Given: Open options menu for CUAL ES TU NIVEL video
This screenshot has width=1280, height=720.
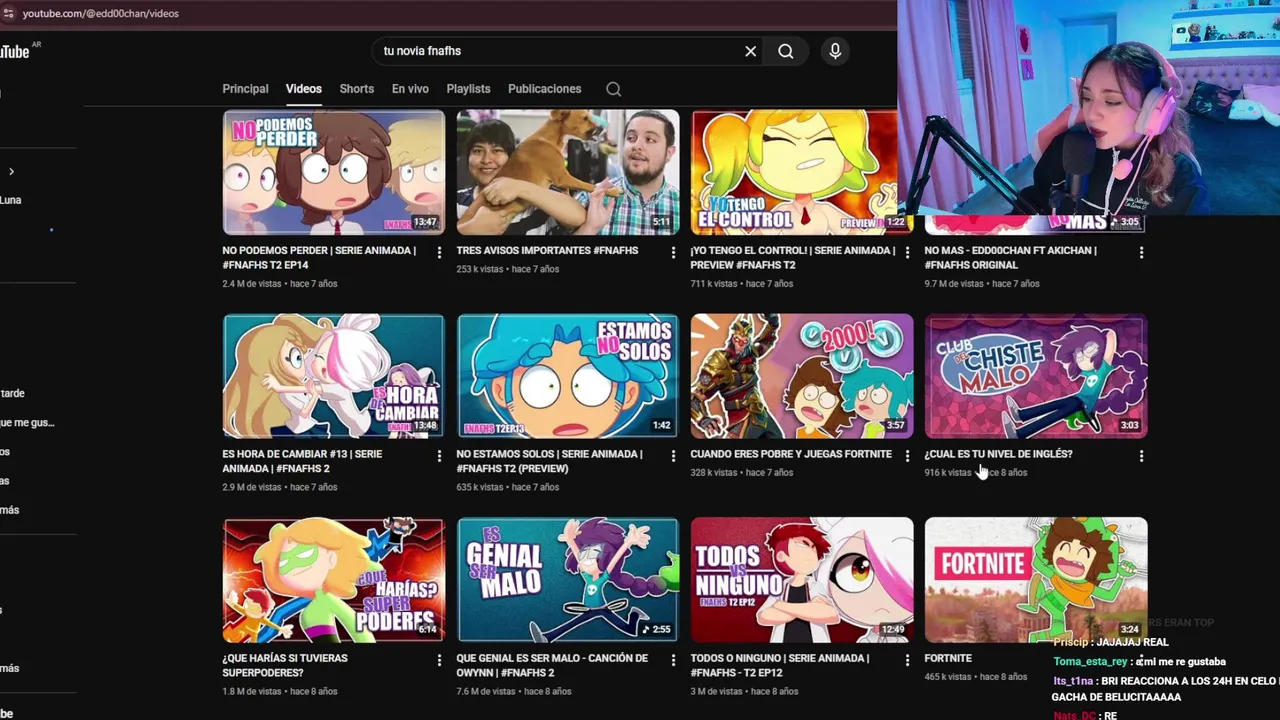Looking at the screenshot, I should [x=1141, y=456].
